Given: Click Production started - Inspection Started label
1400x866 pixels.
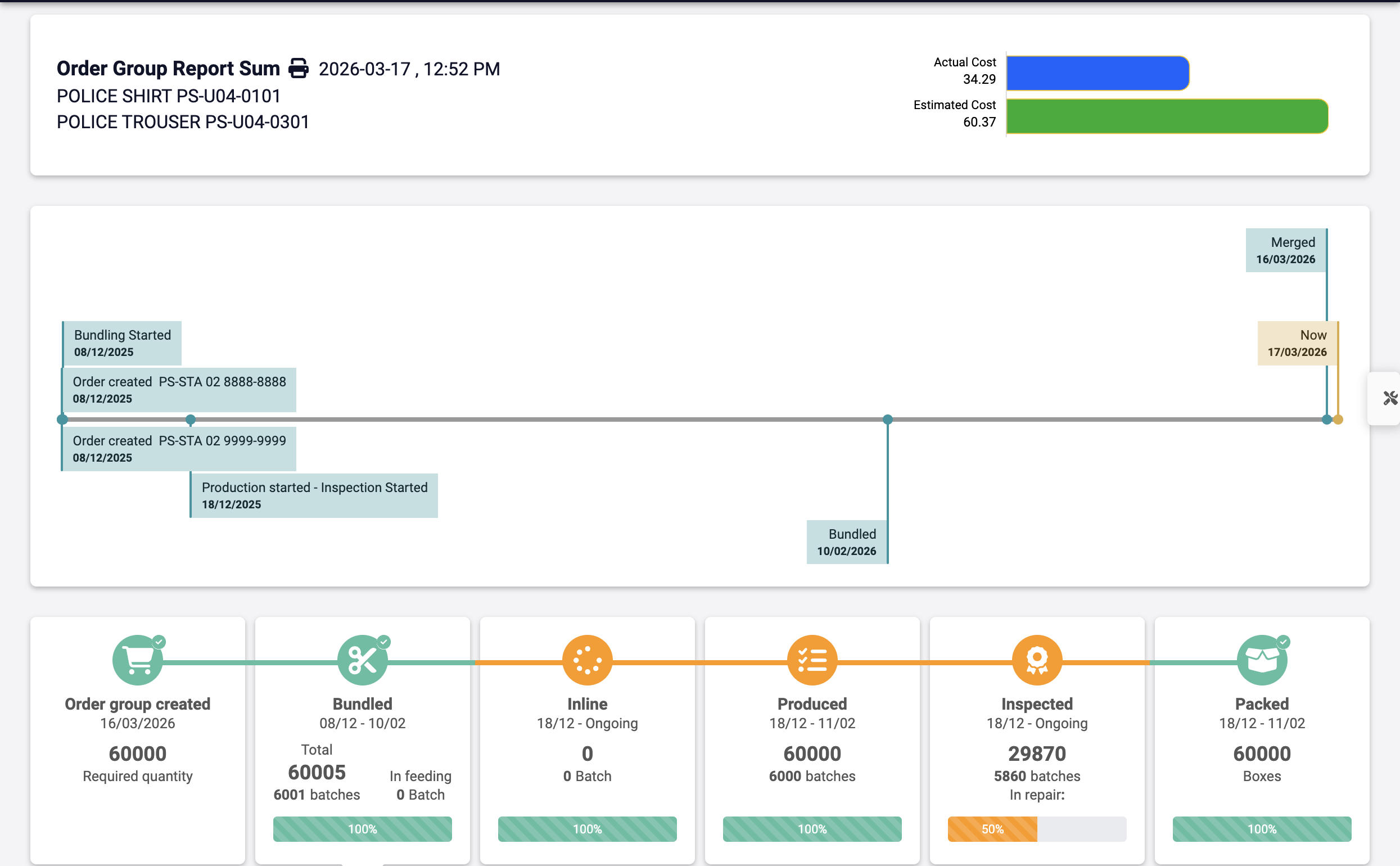Looking at the screenshot, I should pyautogui.click(x=314, y=495).
